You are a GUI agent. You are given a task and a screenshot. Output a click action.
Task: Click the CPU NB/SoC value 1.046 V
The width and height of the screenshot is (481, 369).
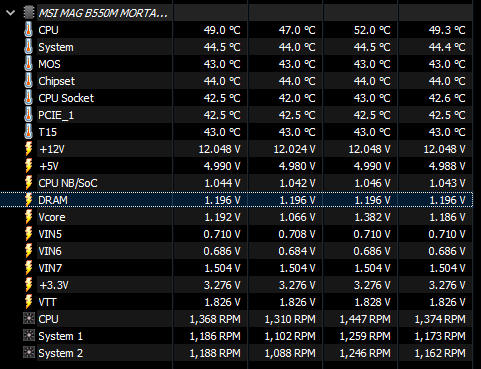pos(372,183)
